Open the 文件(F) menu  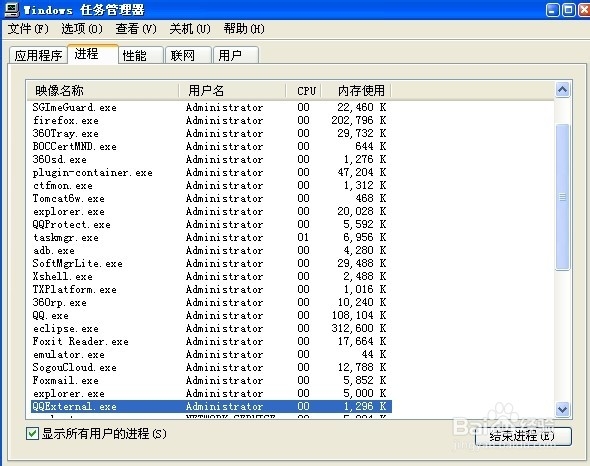click(28, 29)
